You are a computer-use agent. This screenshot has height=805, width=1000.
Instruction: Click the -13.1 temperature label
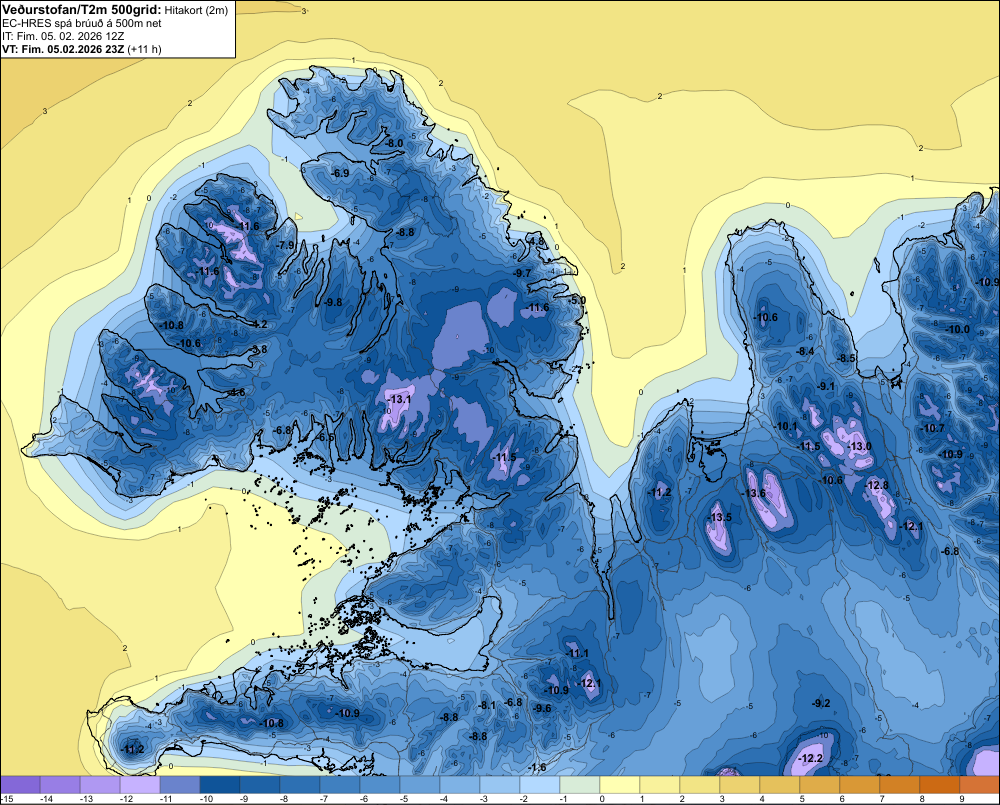[x=399, y=399]
